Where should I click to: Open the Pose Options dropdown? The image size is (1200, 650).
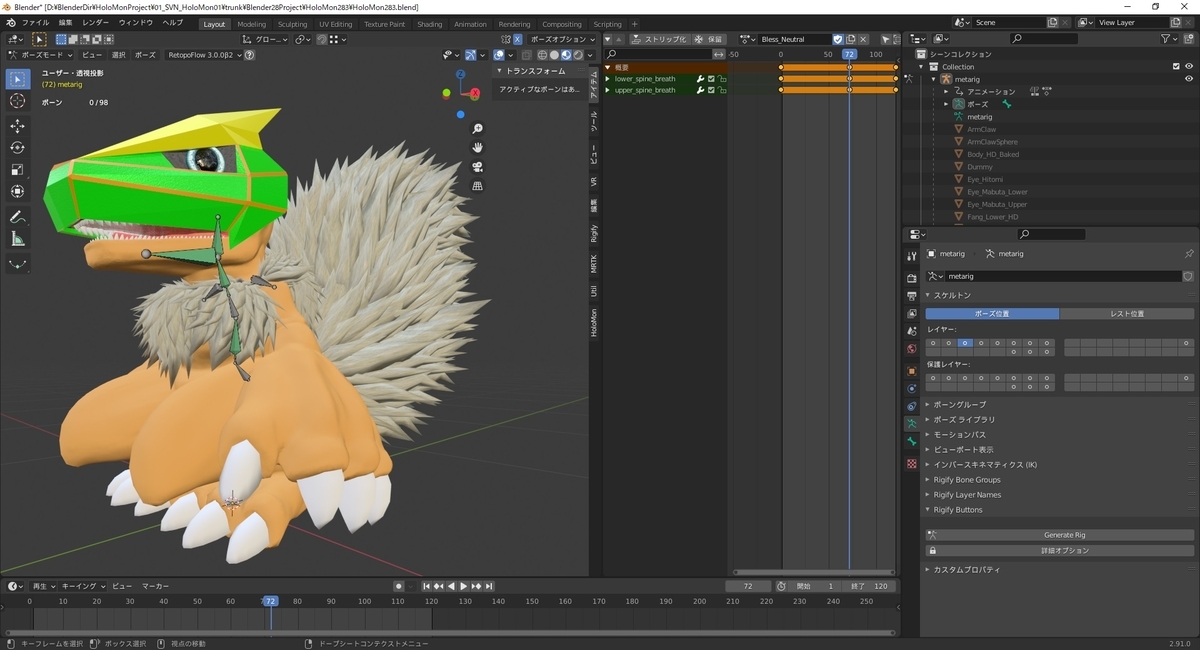coord(562,39)
